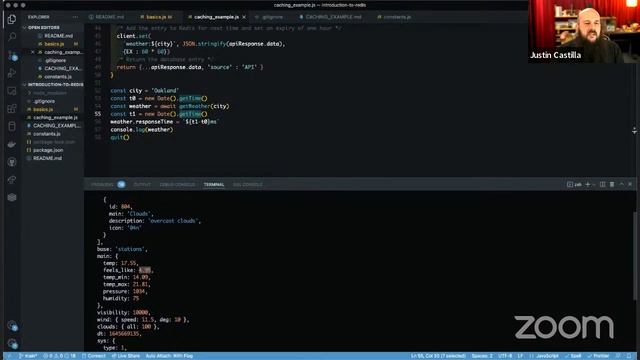Open the stacked-layers icon at bottom of activity bar
640x360 pixels.
(12, 197)
